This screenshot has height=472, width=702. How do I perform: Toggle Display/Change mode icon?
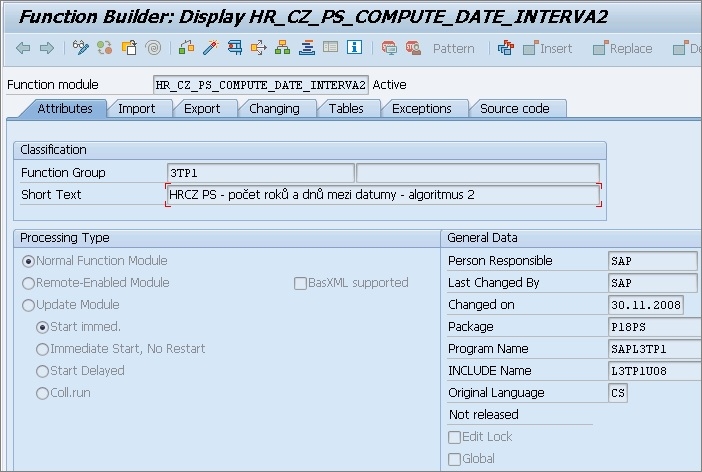pyautogui.click(x=82, y=48)
